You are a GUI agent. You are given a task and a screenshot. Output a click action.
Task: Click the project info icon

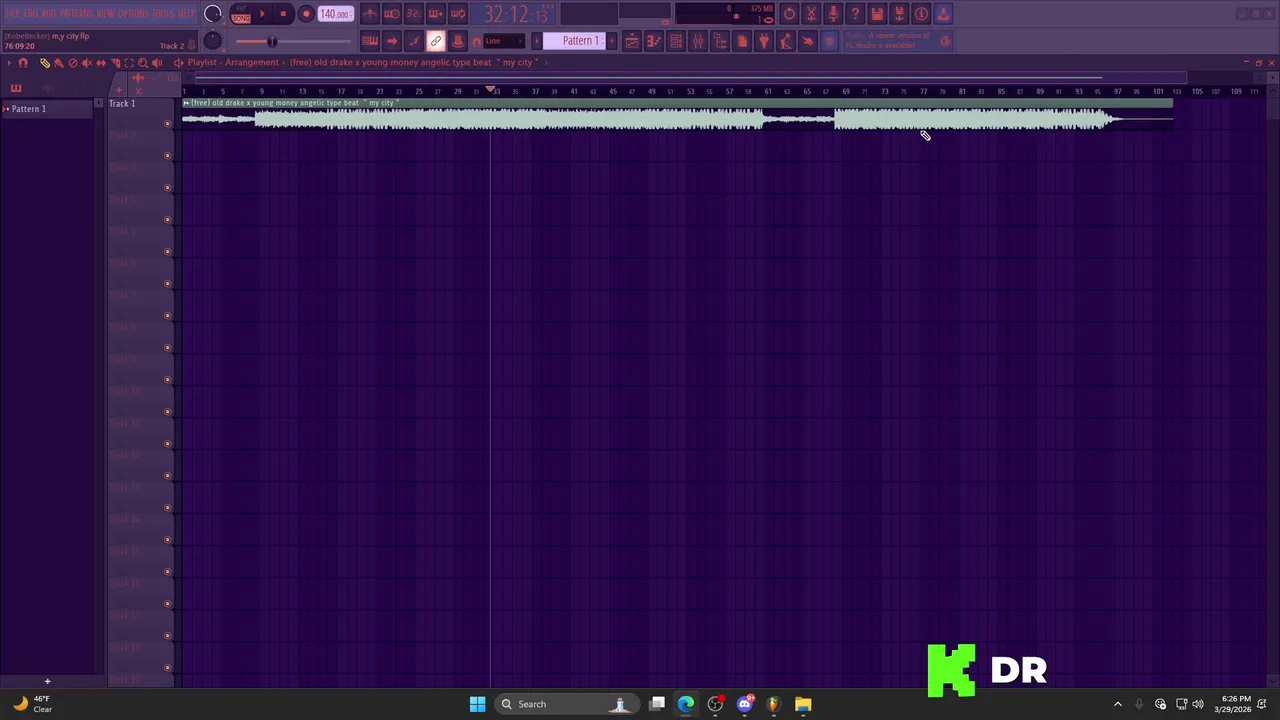click(x=921, y=14)
